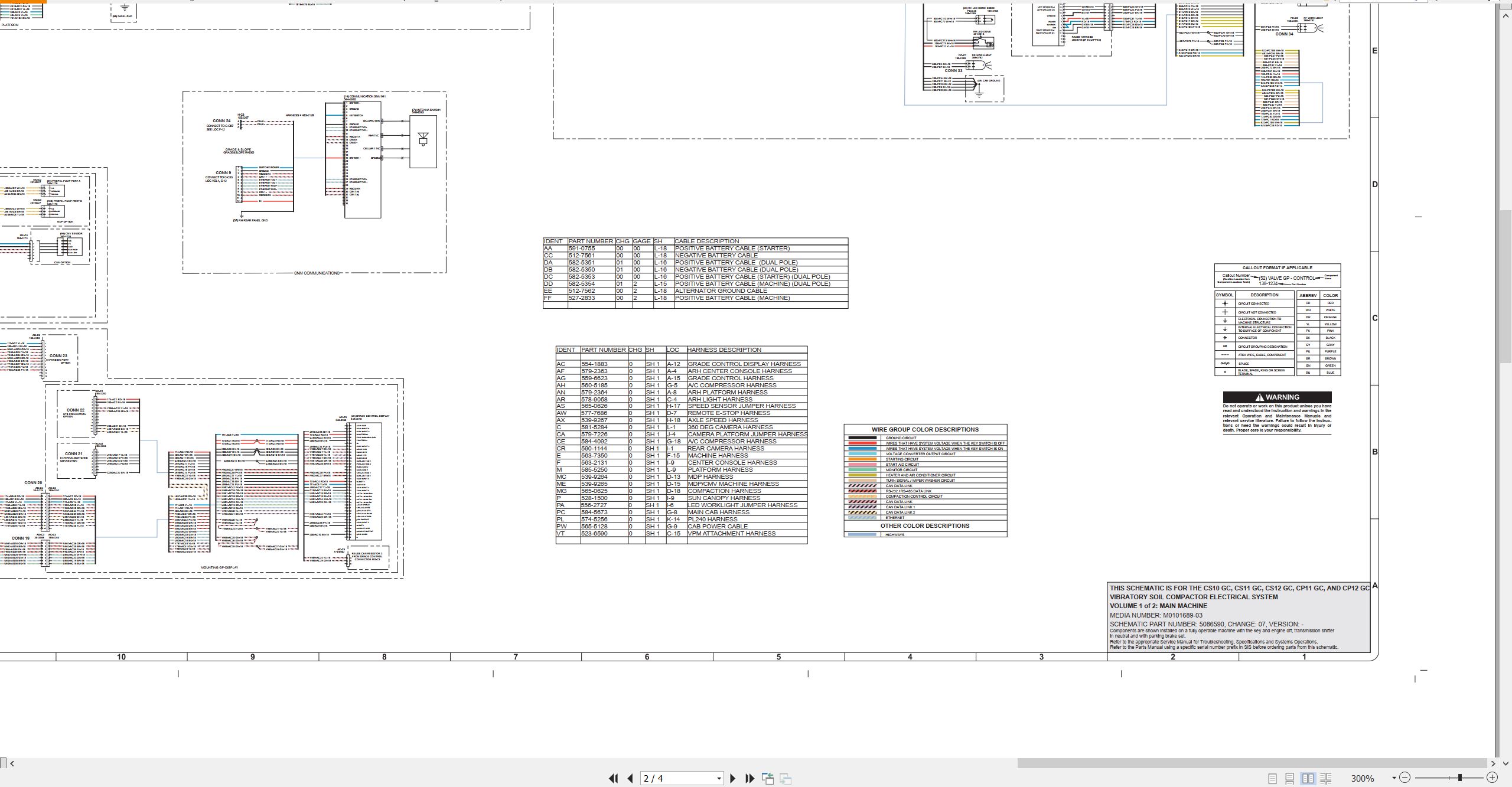The height and width of the screenshot is (787, 1512).
Task: Open the page number dropdown
Action: tap(719, 779)
